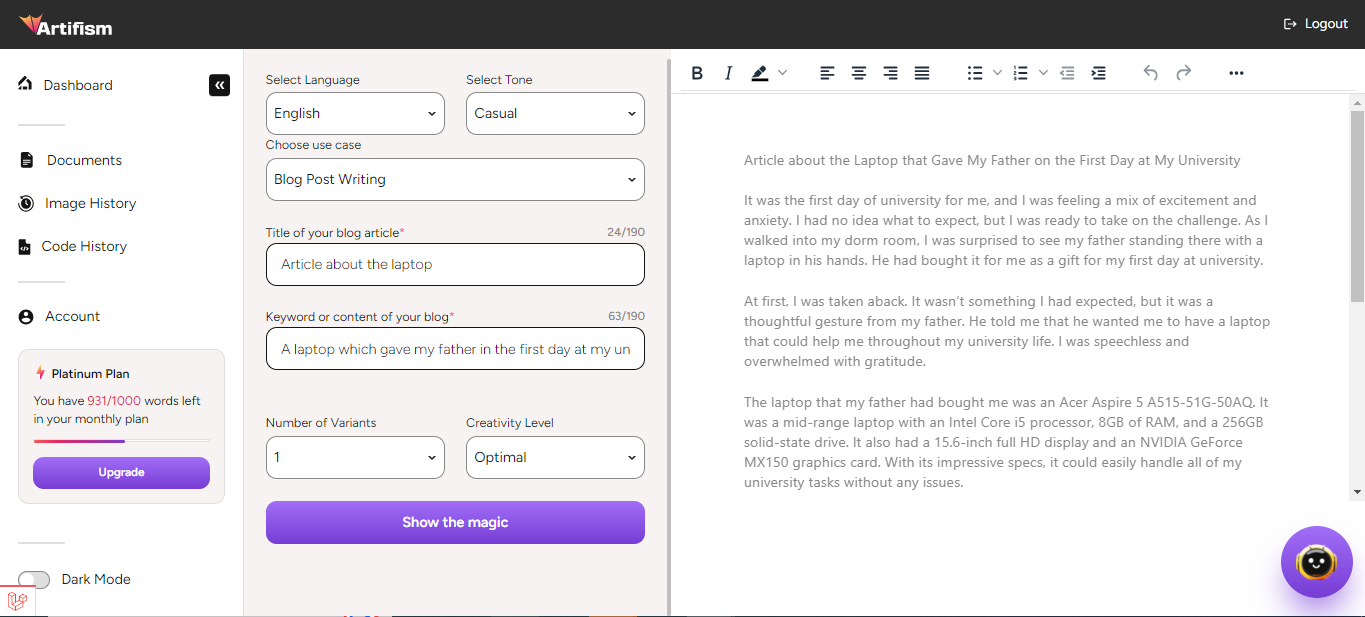
Task: Toggle Dark Mode switch
Action: pos(34,580)
